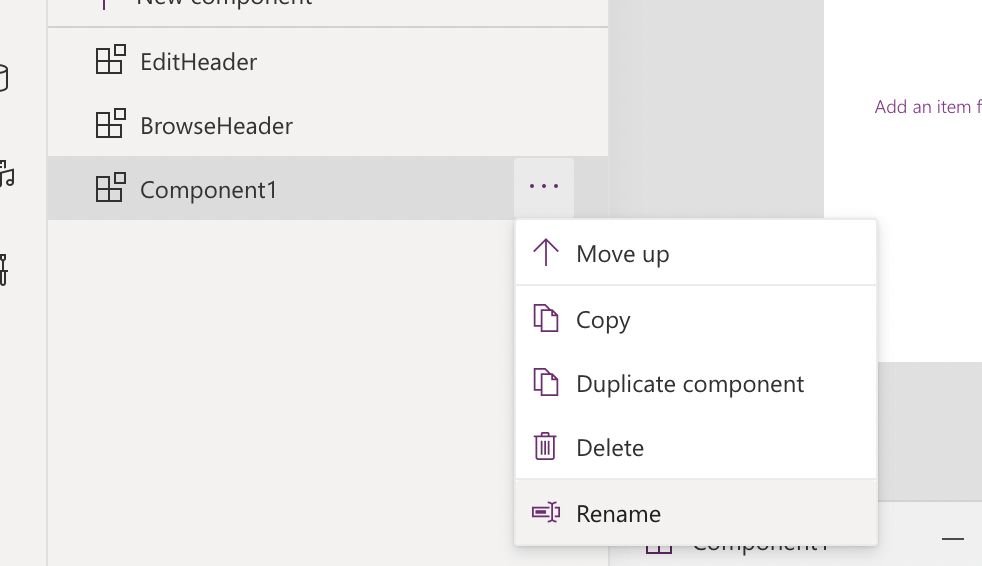Choose Delete from the context menu
Image resolution: width=982 pixels, height=566 pixels.
[x=610, y=448]
